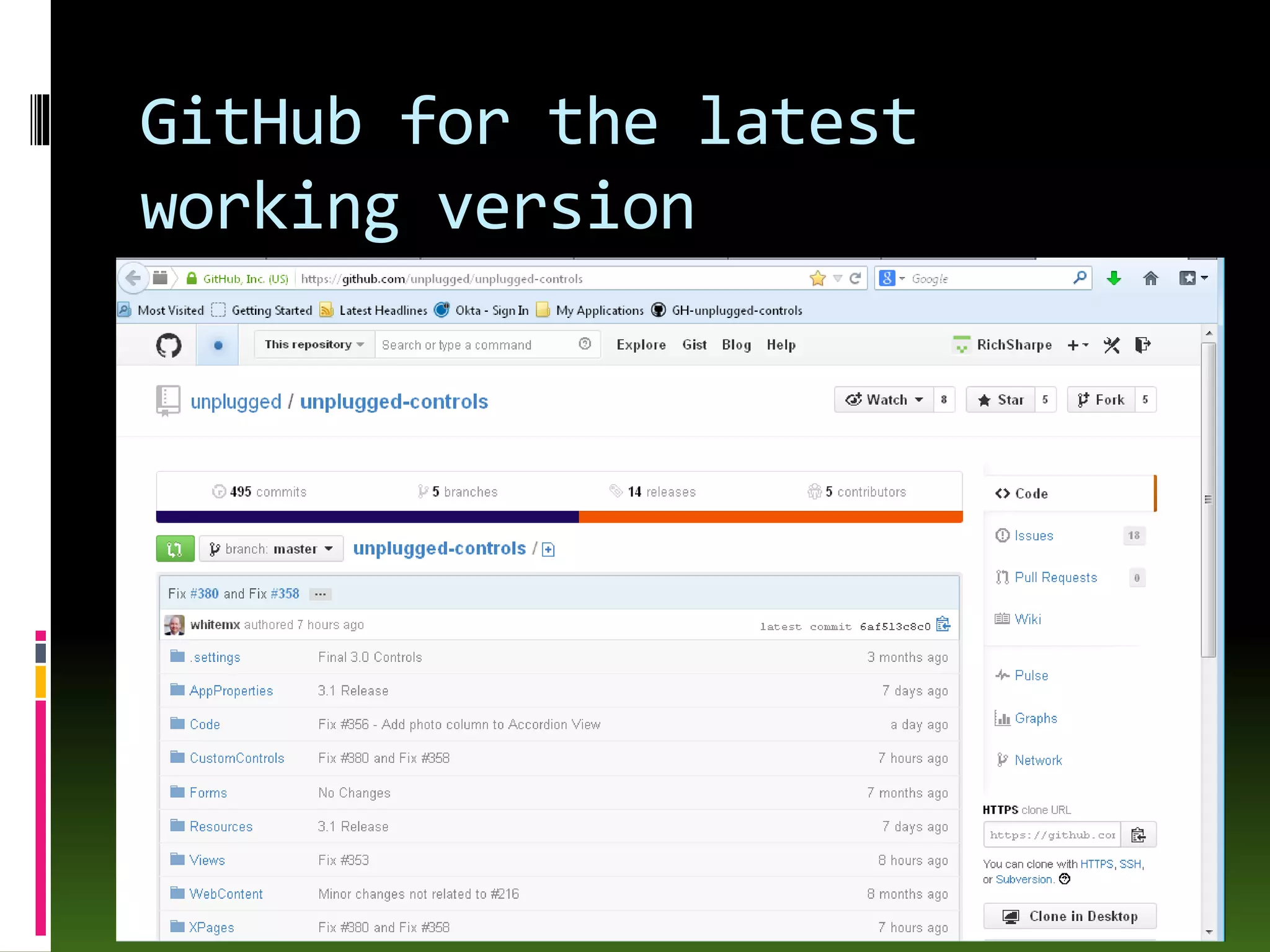Image resolution: width=1270 pixels, height=952 pixels.
Task: Open downloads via green arrow icon
Action: pyautogui.click(x=1114, y=278)
